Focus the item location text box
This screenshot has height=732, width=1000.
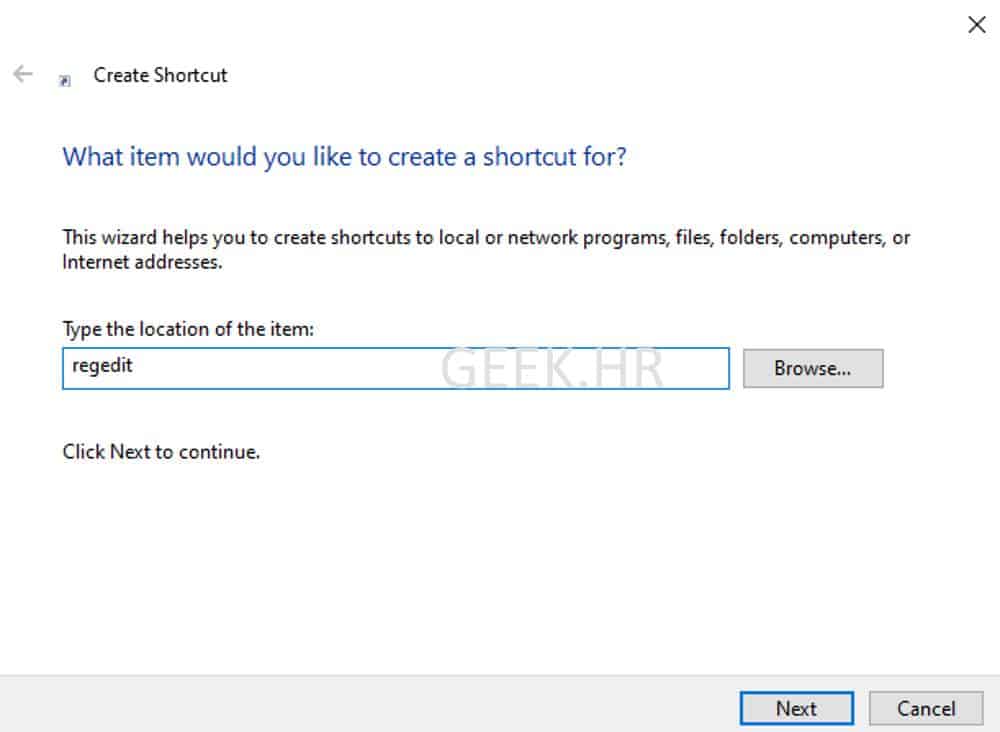[x=395, y=368]
